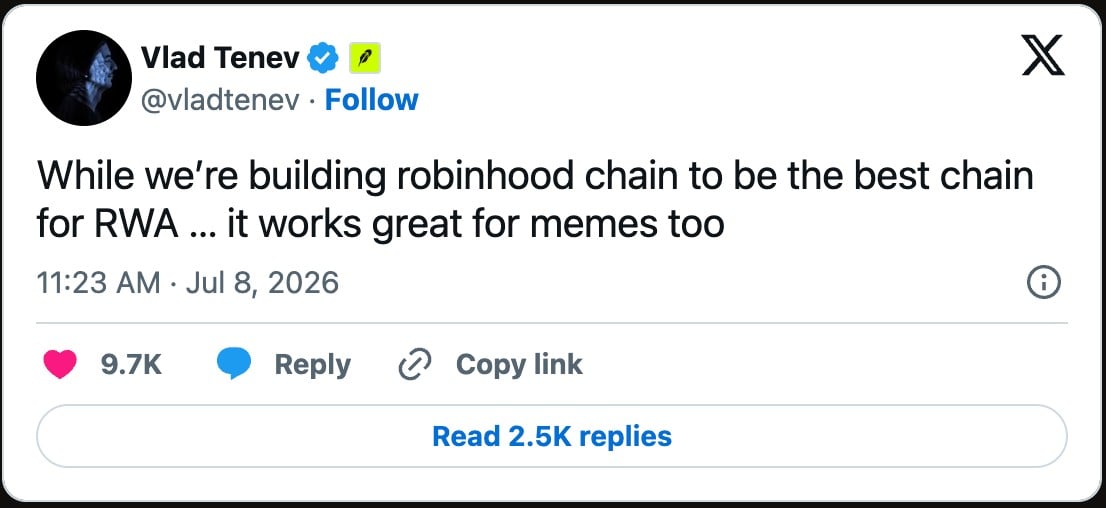Click the Reply text label
The height and width of the screenshot is (508, 1106).
tap(312, 365)
